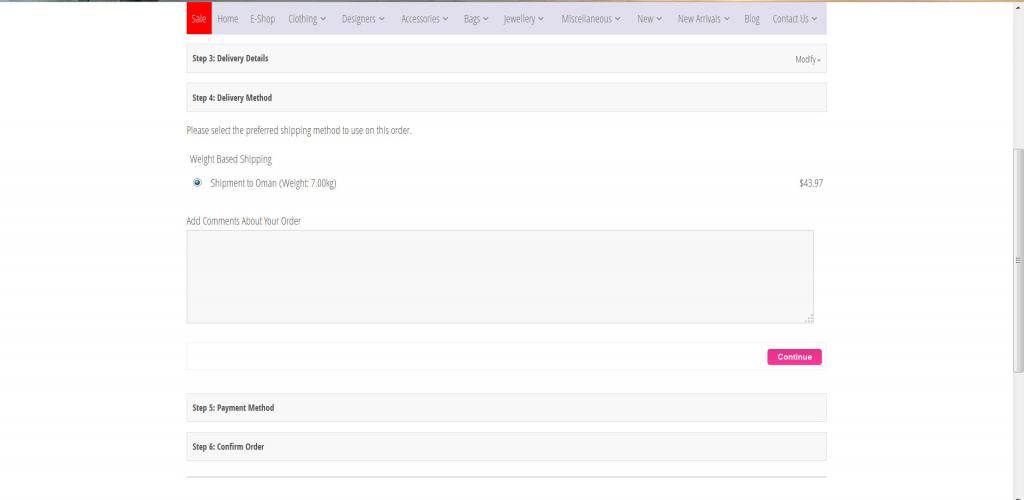Click the Shipment to Oman label
1024x500 pixels.
(273, 183)
